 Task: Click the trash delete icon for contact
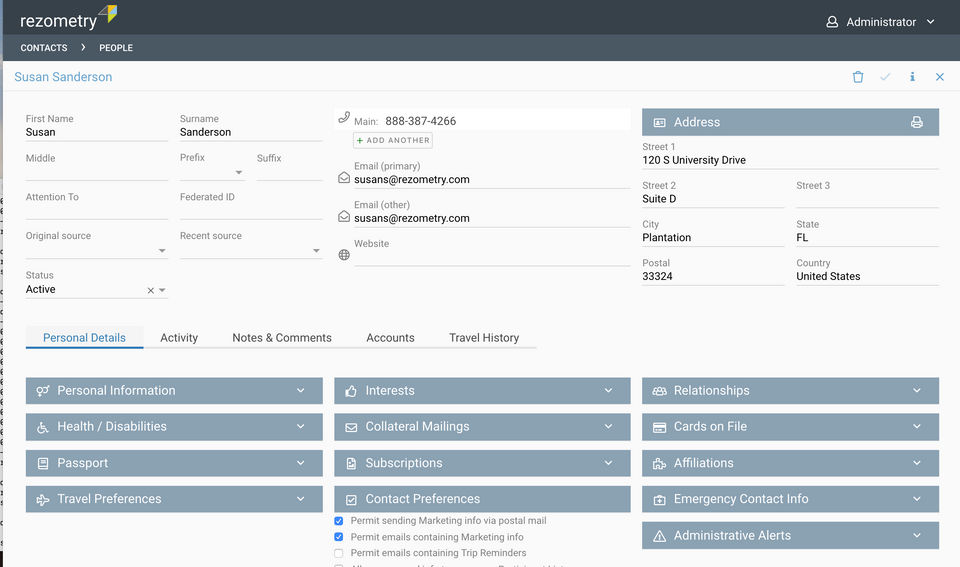pos(858,77)
